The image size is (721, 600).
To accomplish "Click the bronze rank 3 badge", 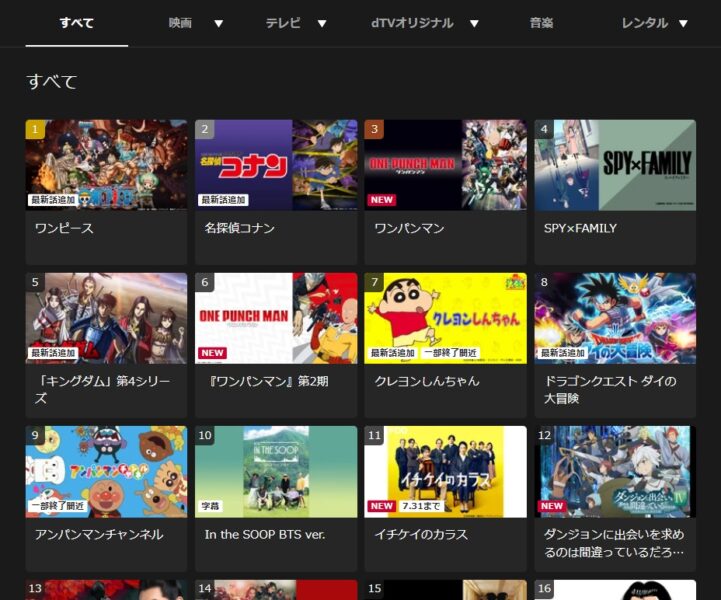I will [374, 129].
